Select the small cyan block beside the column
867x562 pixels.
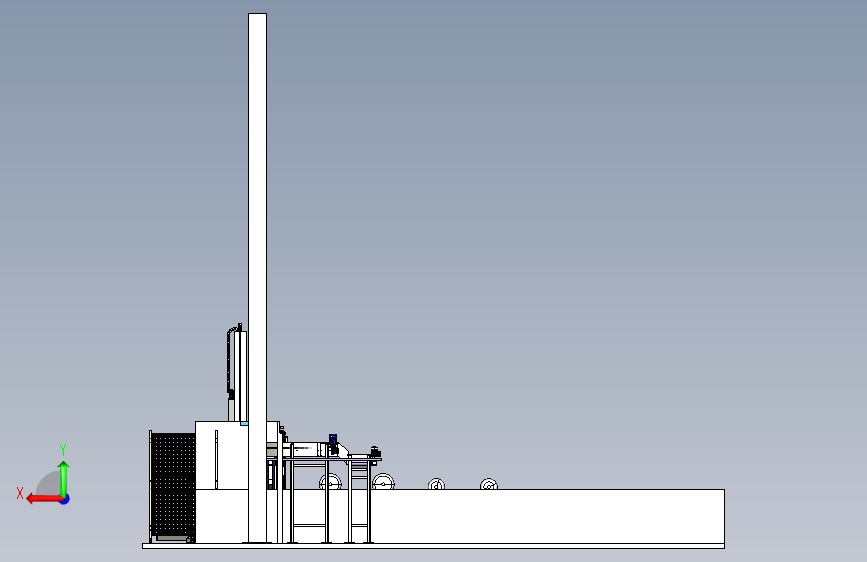[x=244, y=423]
